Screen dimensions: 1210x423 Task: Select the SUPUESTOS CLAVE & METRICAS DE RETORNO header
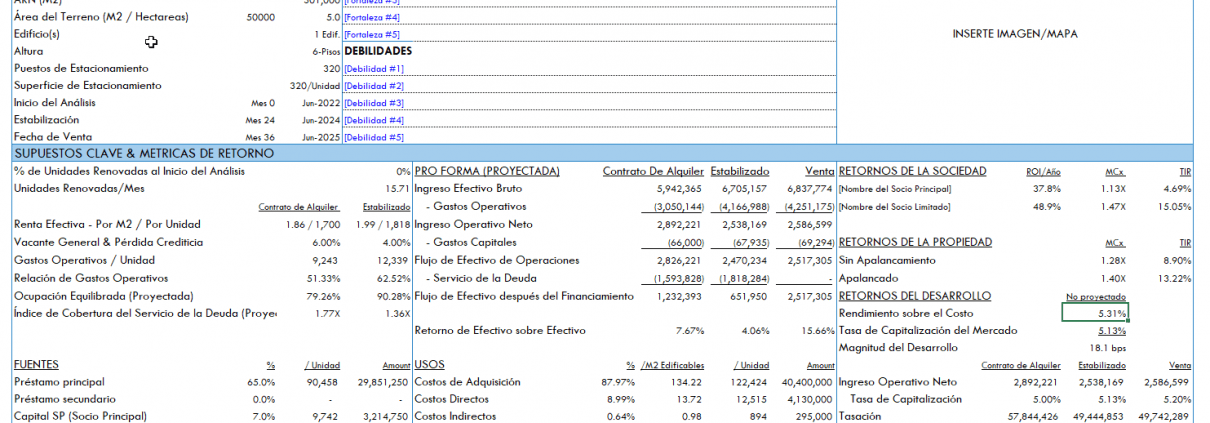(143, 153)
